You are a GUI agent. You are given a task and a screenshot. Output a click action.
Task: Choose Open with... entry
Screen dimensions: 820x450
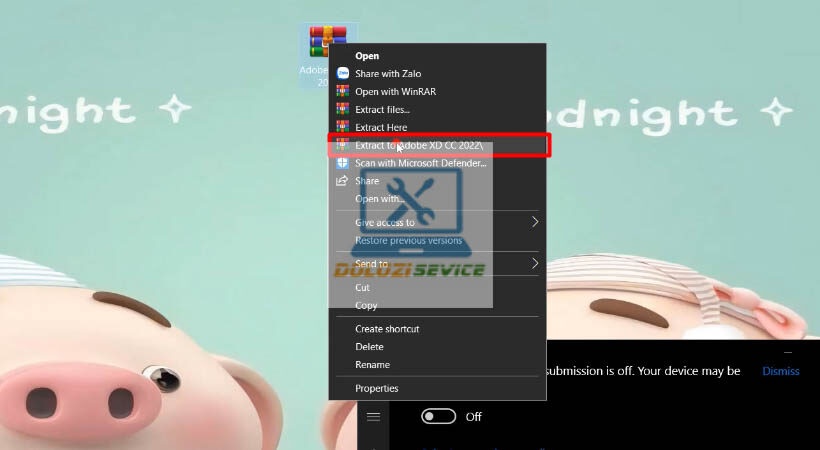click(x=437, y=198)
